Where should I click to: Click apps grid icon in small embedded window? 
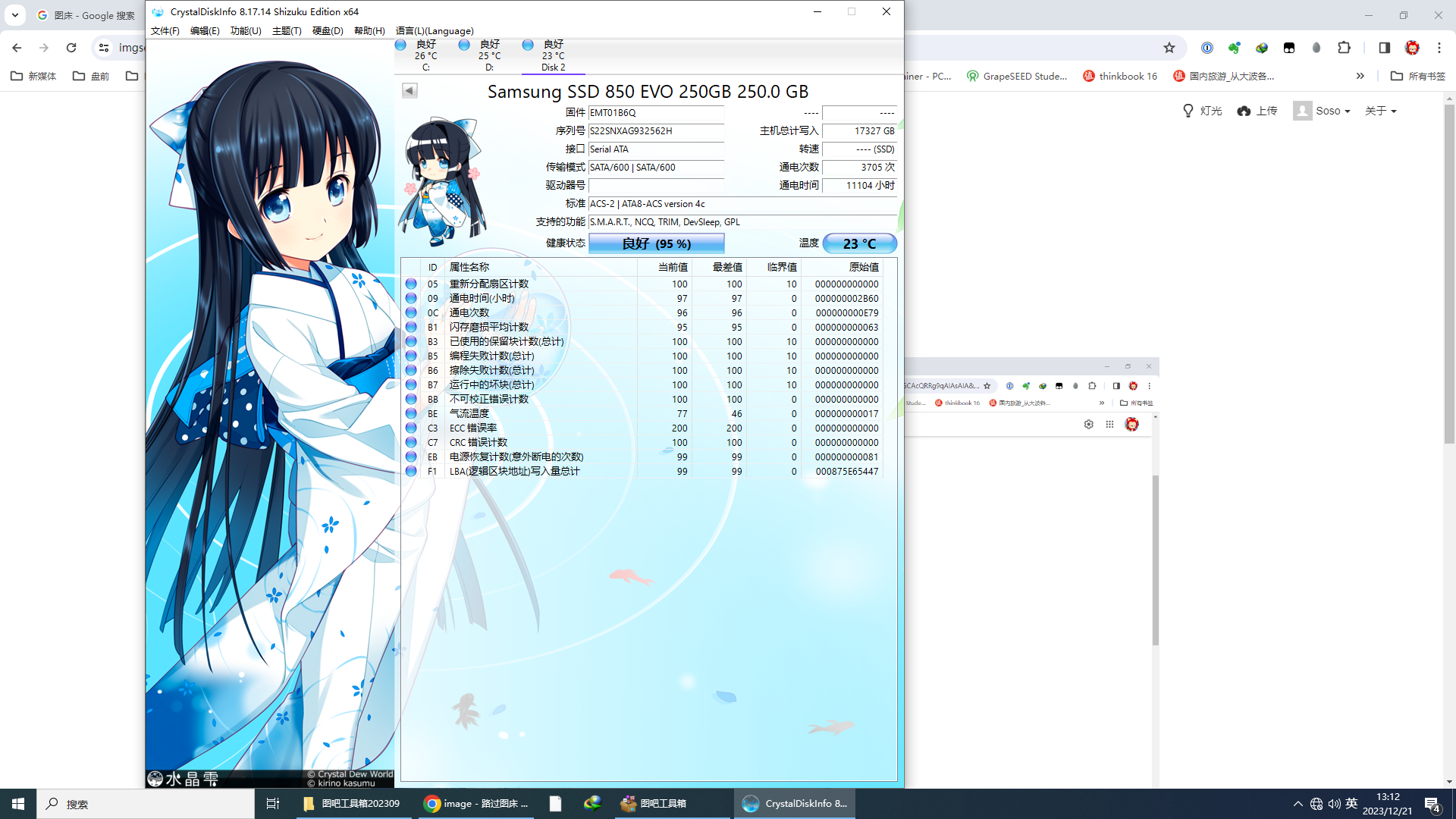[1109, 425]
